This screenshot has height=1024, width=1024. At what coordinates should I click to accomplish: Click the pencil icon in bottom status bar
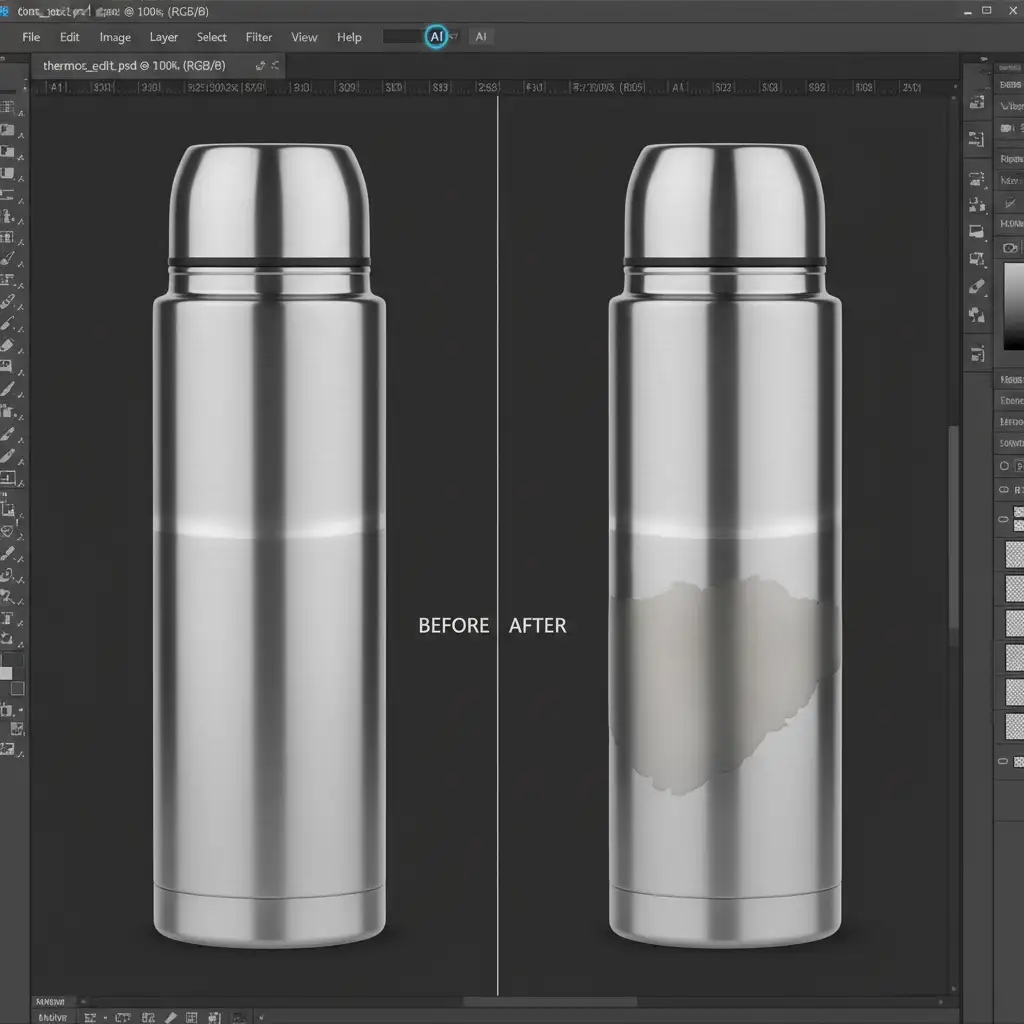click(170, 1015)
